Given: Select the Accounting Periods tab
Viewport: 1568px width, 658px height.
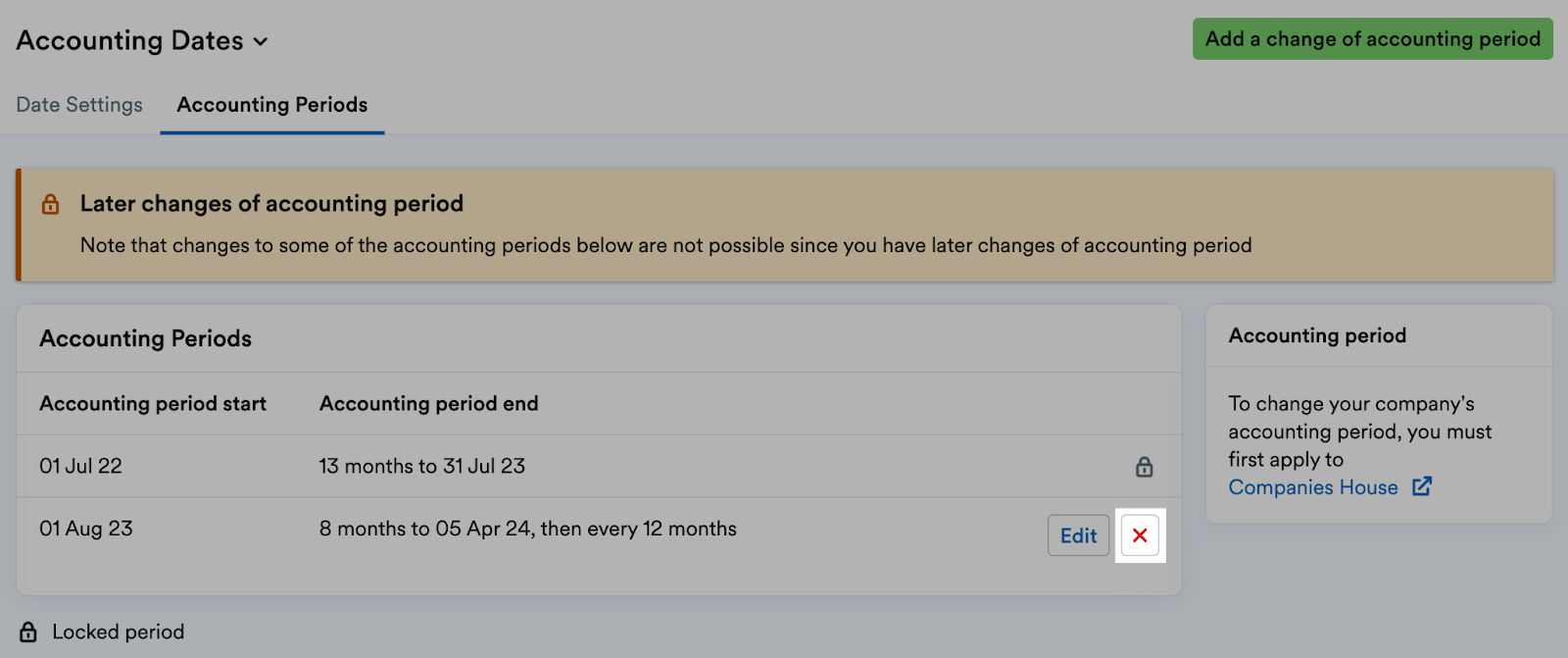Looking at the screenshot, I should (271, 104).
